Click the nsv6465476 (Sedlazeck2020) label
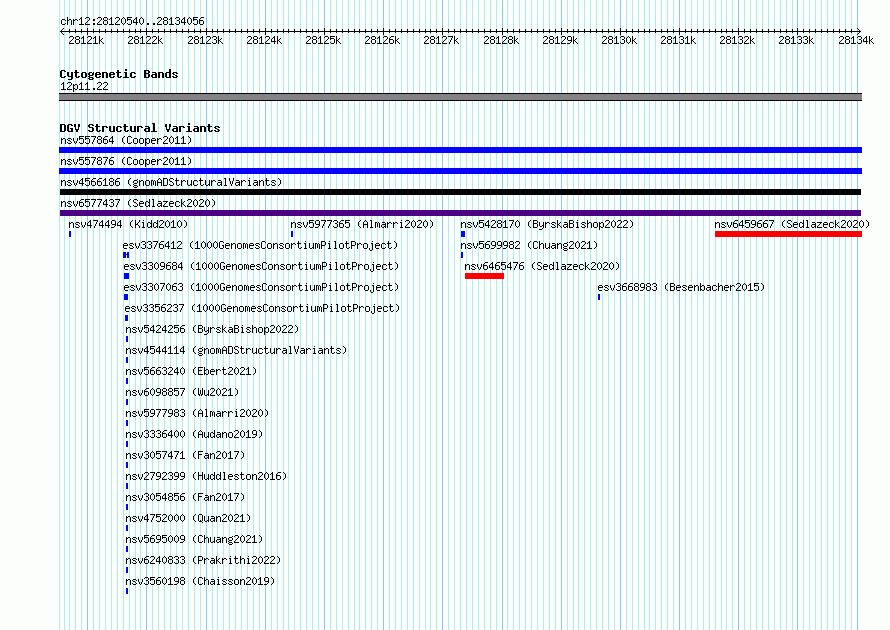This screenshot has width=890, height=630. 542,266
